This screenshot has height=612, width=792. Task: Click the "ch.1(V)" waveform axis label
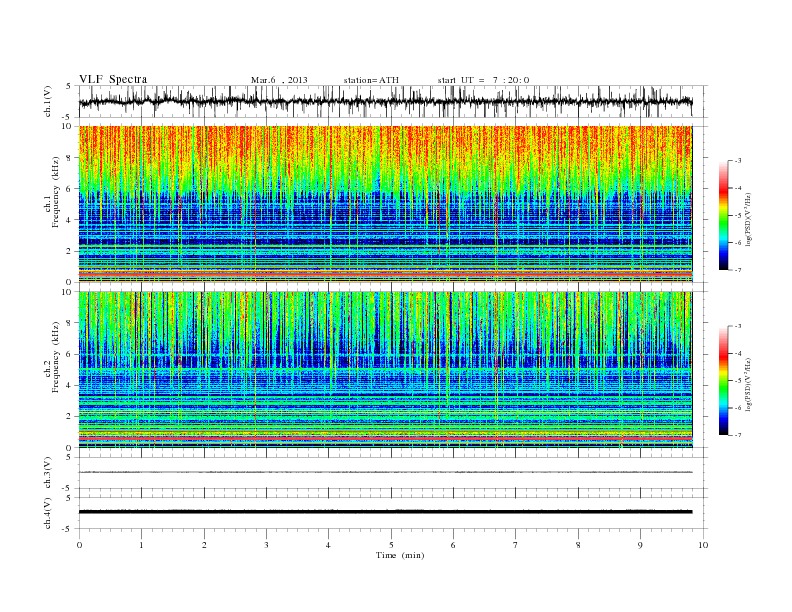click(47, 101)
